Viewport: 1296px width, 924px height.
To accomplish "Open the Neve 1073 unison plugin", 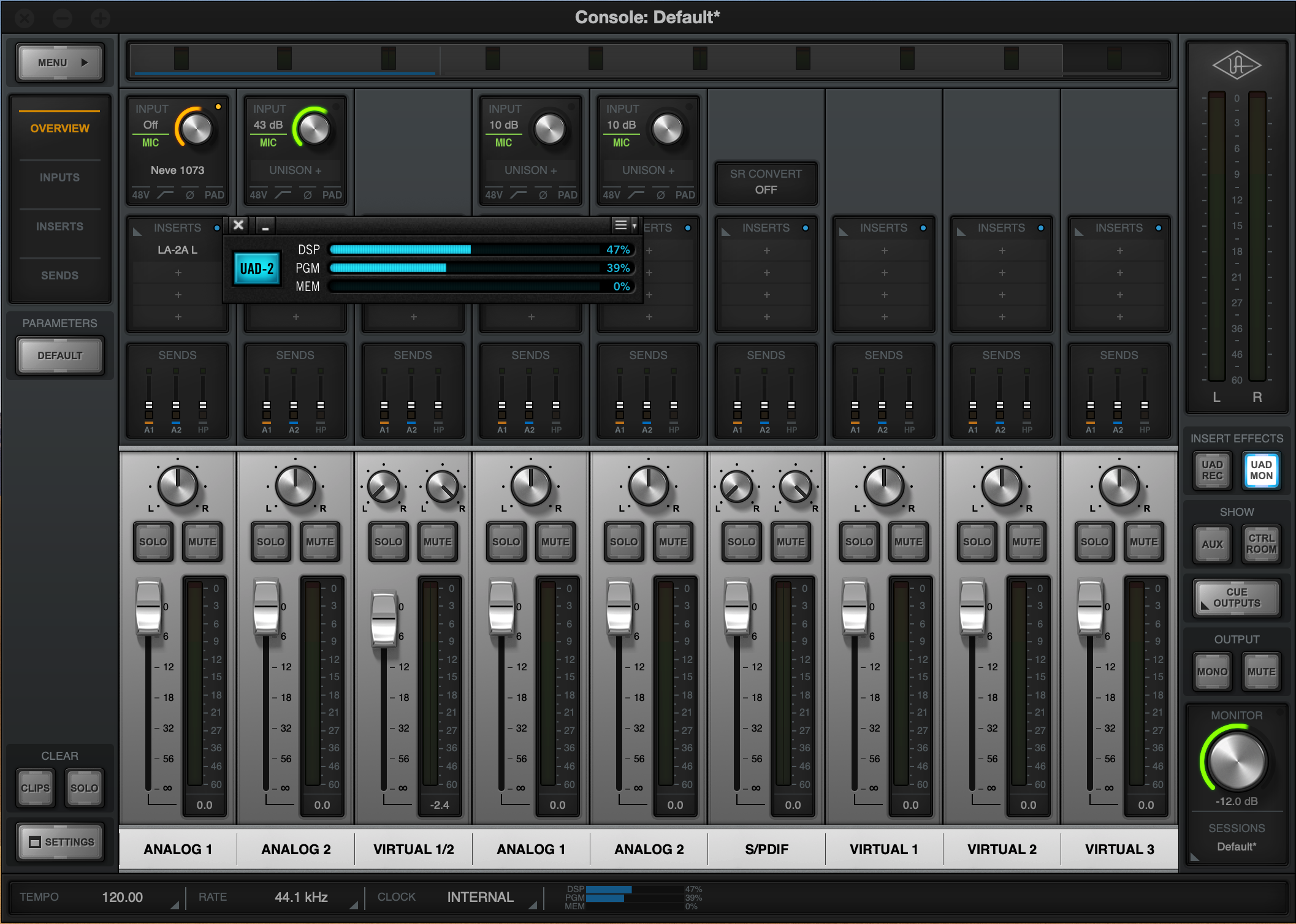I will pos(177,170).
